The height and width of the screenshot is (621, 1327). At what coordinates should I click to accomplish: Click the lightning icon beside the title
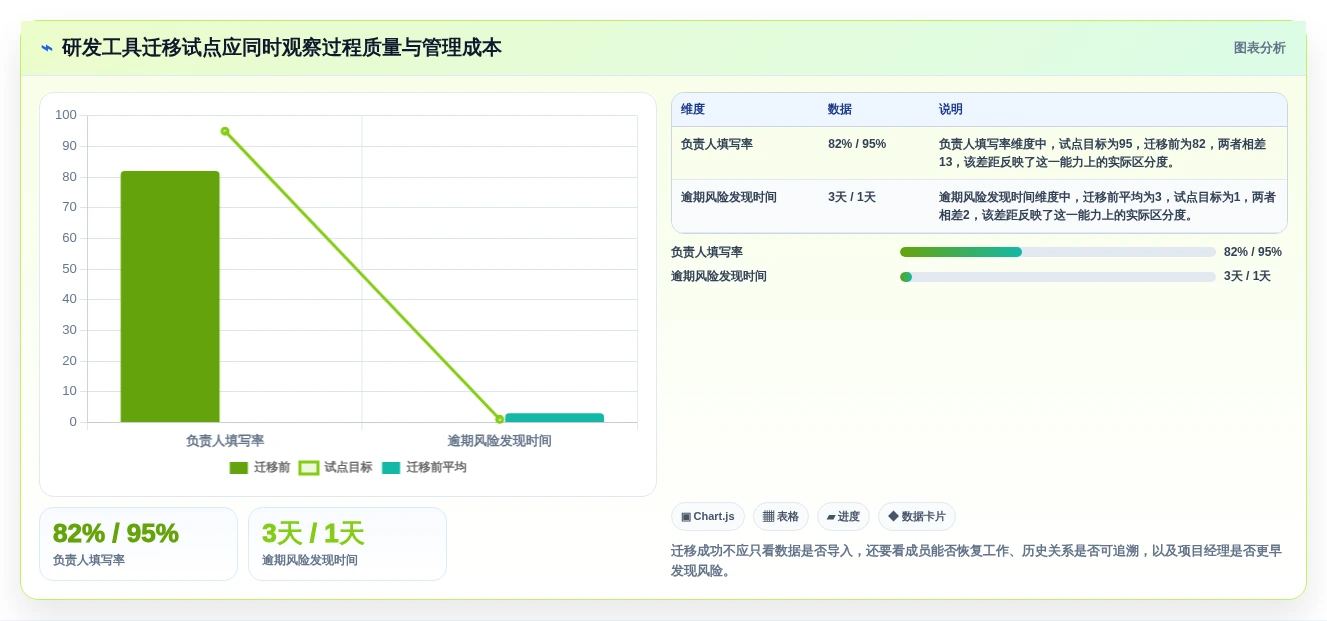pos(47,48)
